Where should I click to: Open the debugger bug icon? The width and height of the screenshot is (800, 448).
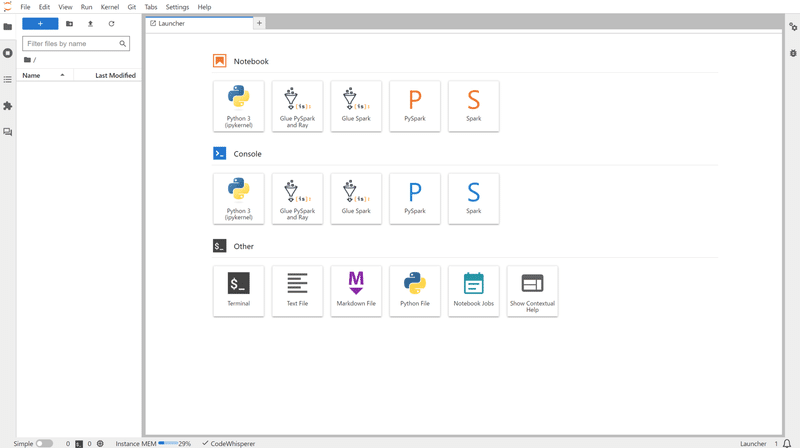pos(793,53)
